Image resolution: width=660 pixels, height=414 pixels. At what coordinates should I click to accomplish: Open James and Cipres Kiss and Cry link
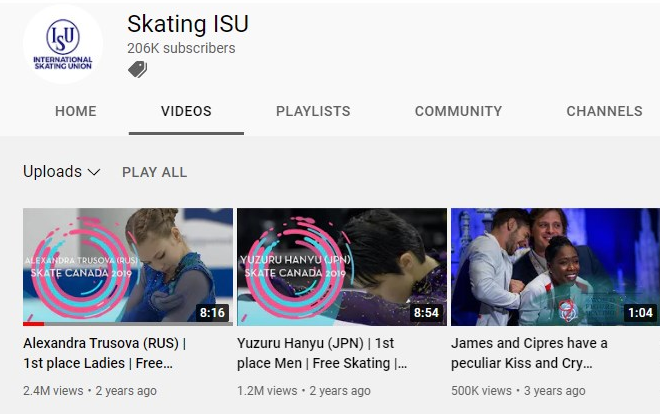pos(529,353)
